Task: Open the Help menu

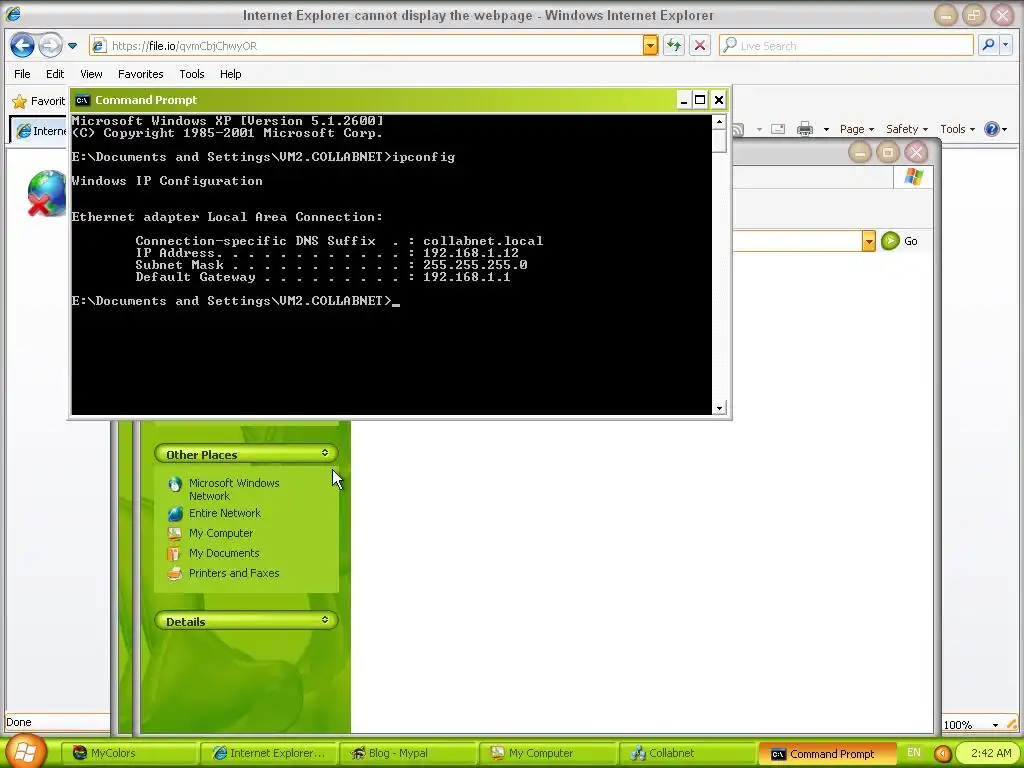Action: coord(231,74)
